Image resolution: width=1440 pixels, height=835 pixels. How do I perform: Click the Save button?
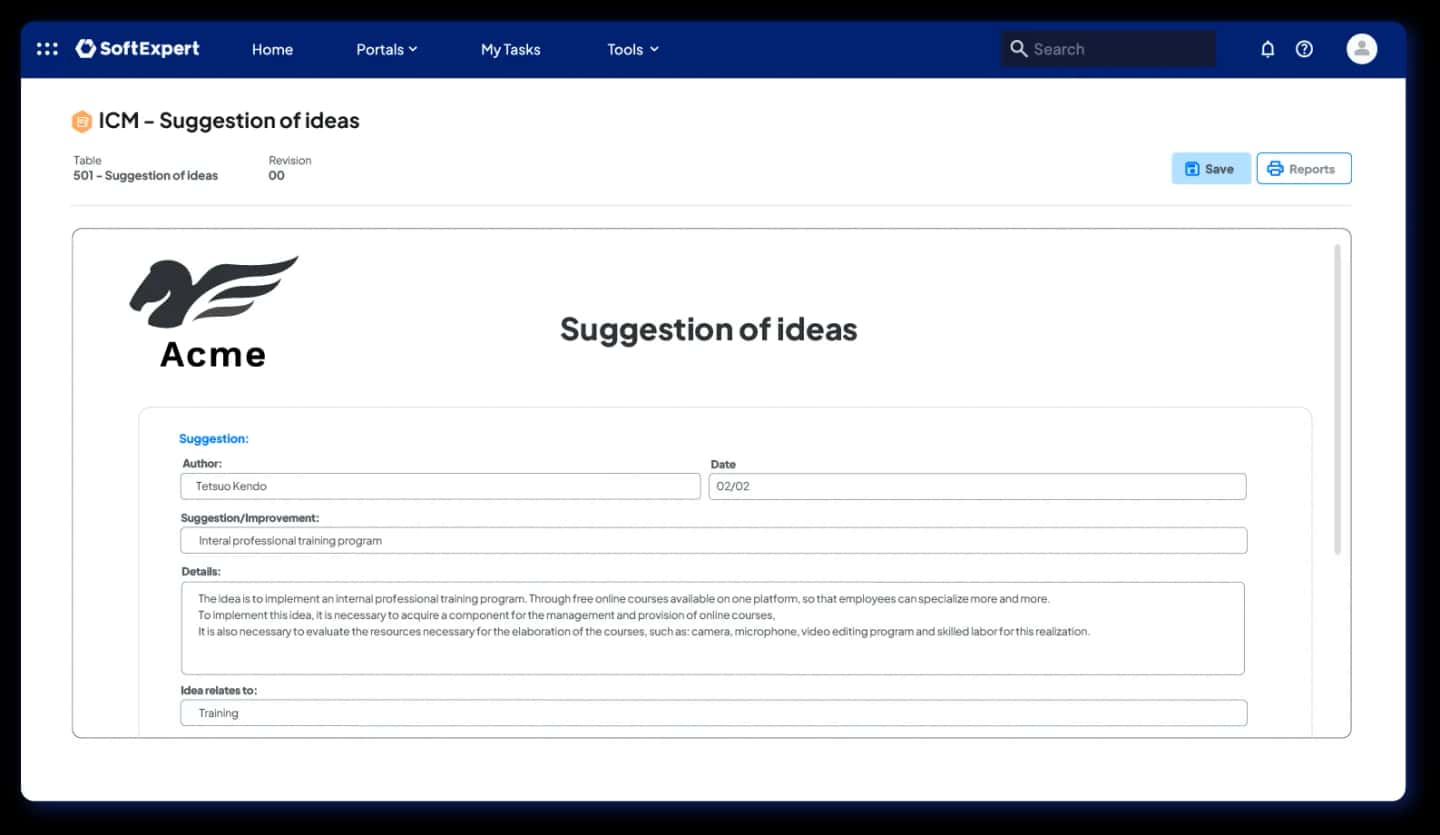point(1211,169)
